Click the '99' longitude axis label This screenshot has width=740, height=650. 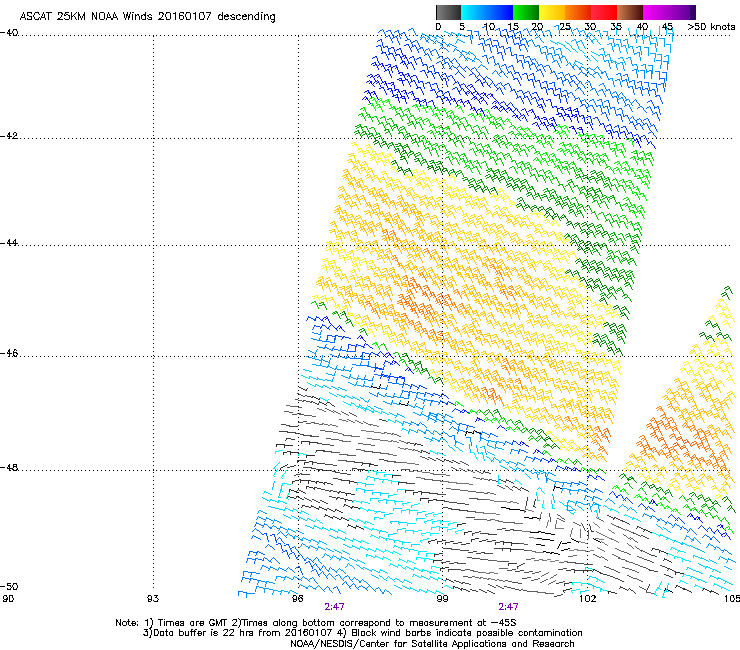(442, 599)
